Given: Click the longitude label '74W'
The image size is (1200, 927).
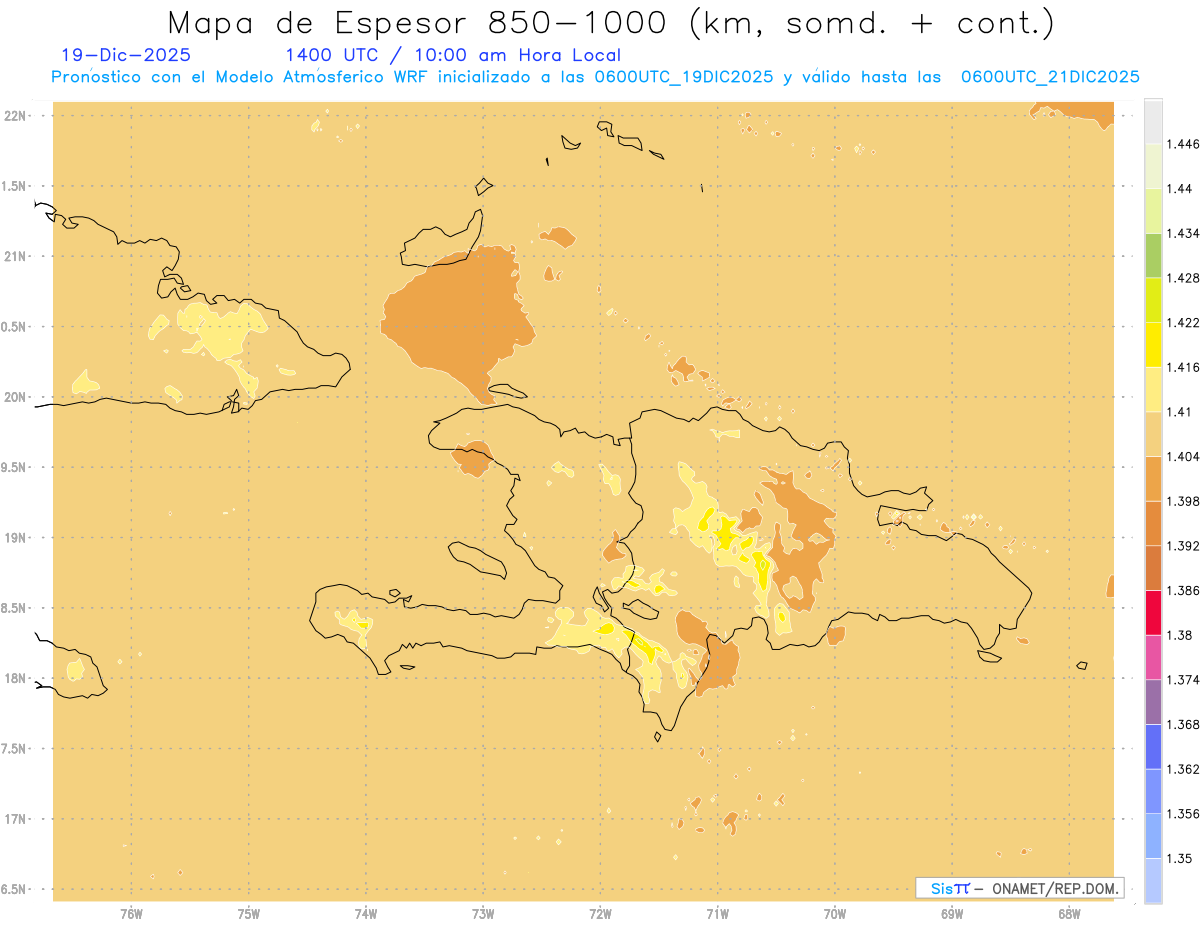Looking at the screenshot, I should [366, 913].
